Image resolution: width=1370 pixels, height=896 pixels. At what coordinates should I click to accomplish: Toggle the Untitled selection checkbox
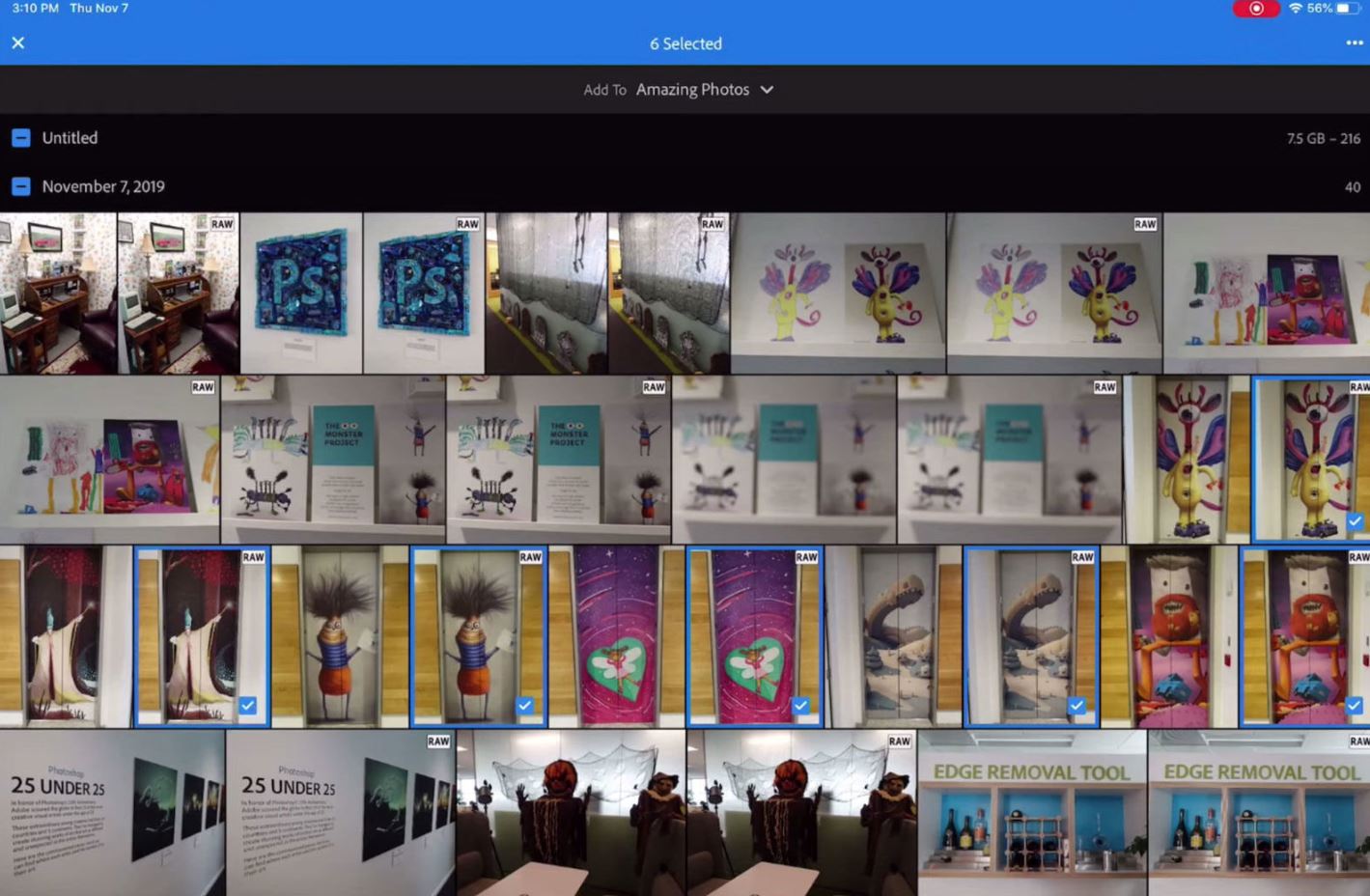20,138
